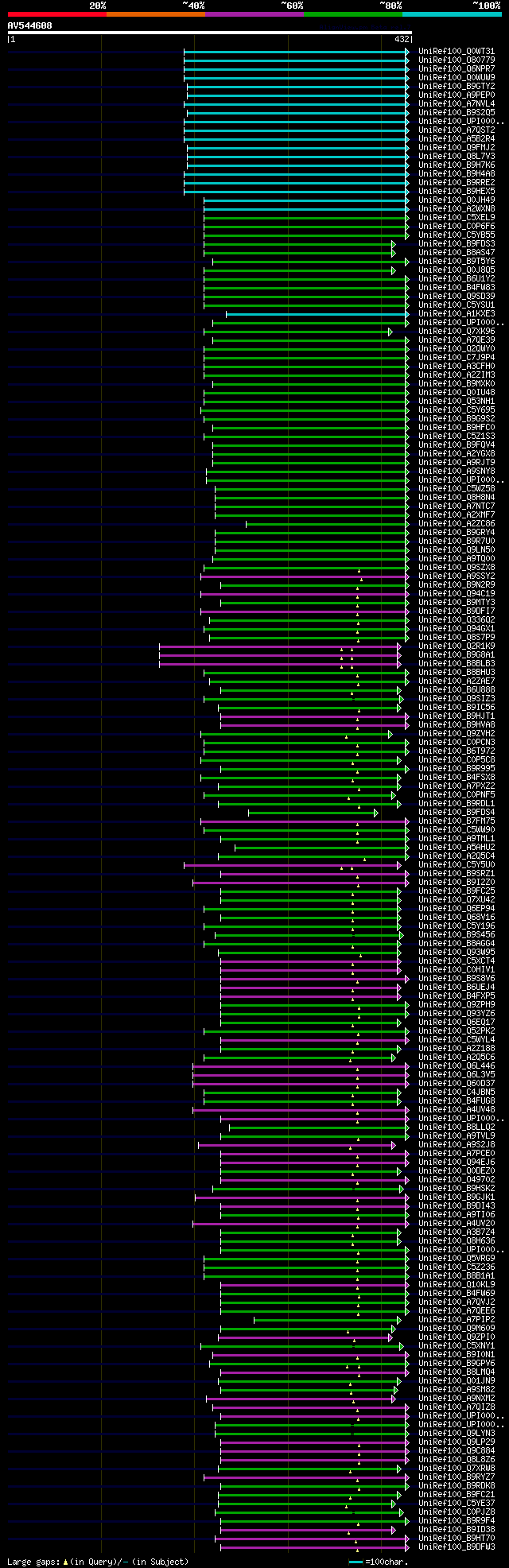Open hit UniRef100_B8BLB3
This screenshot has width=509, height=1568.
click(x=457, y=664)
